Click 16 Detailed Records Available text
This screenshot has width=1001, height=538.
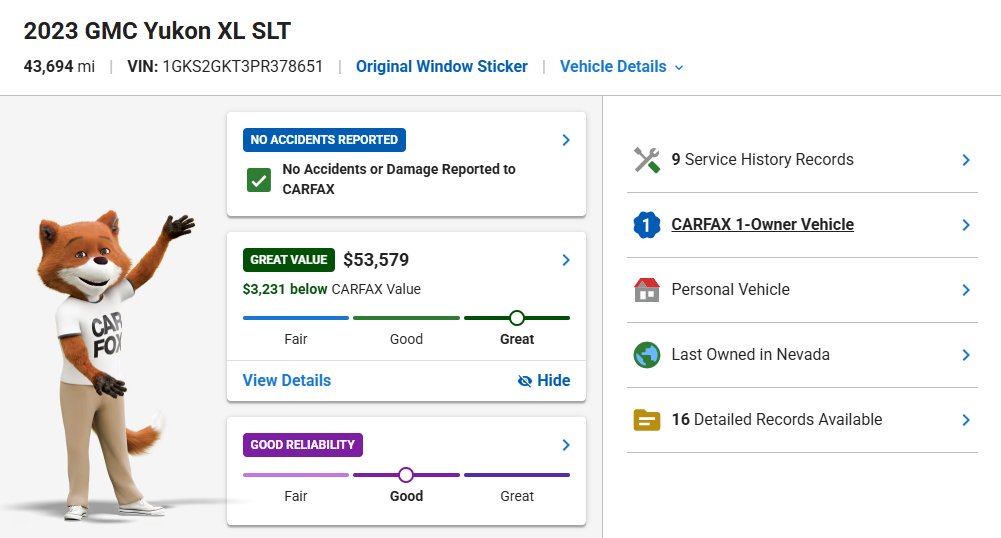pyautogui.click(x=776, y=420)
